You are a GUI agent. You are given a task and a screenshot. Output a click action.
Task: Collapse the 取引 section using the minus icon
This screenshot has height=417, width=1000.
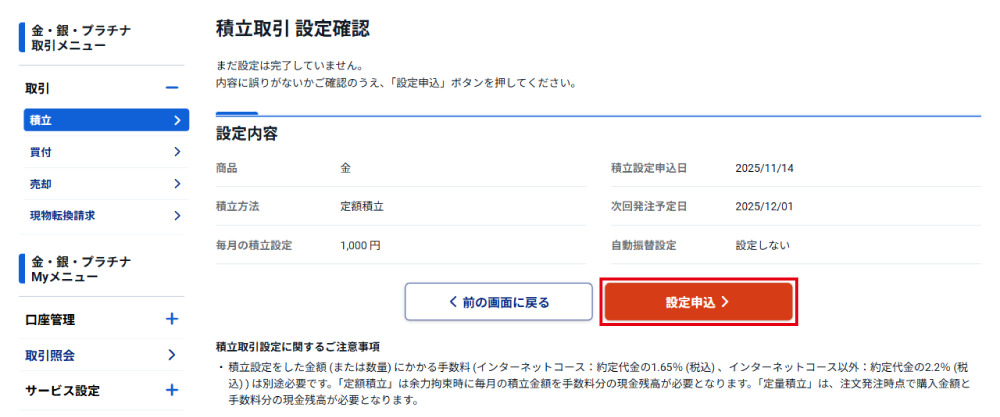pyautogui.click(x=172, y=88)
